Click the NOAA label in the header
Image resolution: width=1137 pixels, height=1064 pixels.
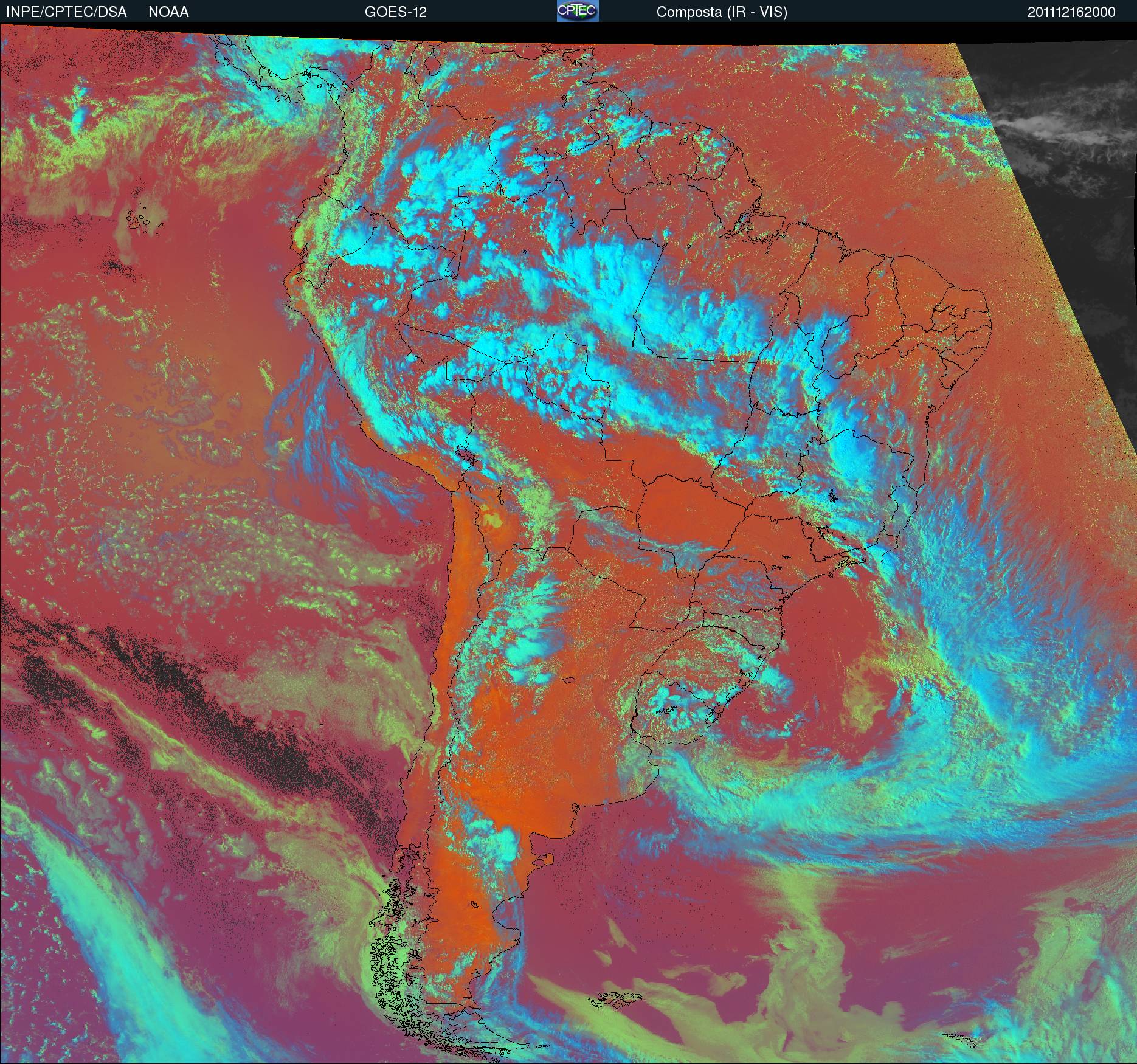coord(168,12)
